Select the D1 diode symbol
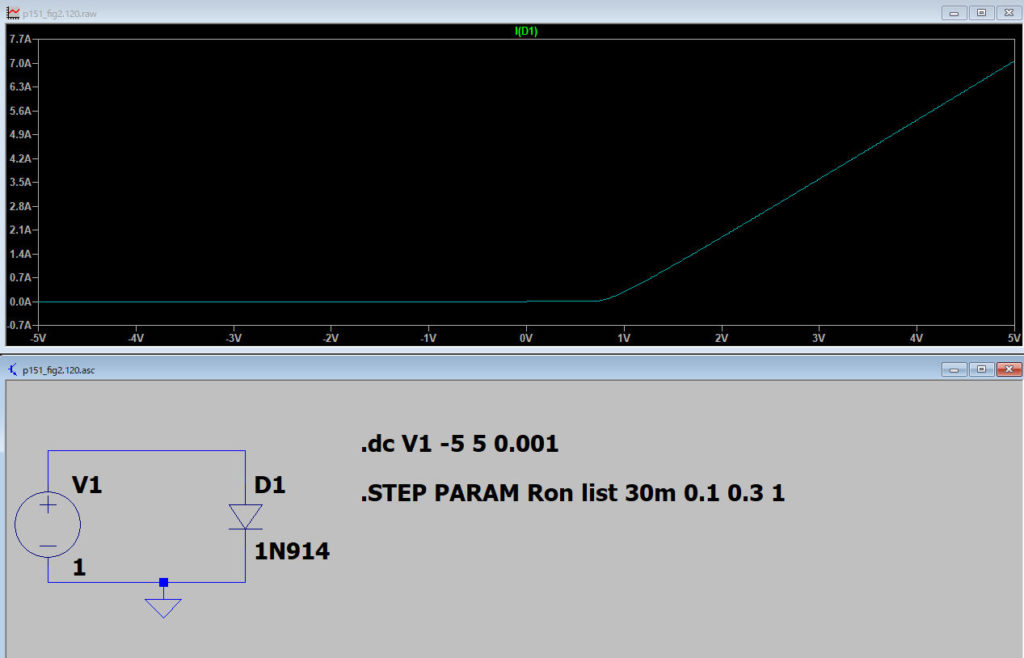Viewport: 1024px width, 658px height. (245, 516)
